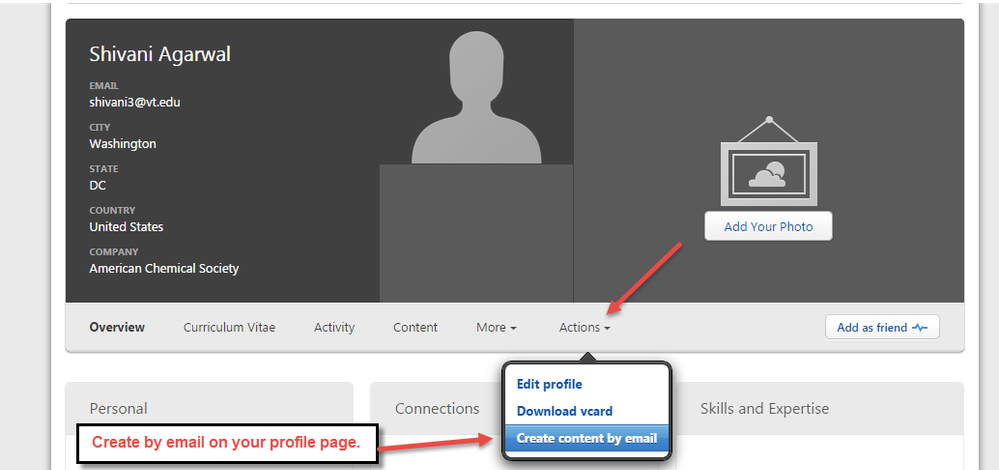
Task: Choose Create content by email
Action: [x=586, y=438]
